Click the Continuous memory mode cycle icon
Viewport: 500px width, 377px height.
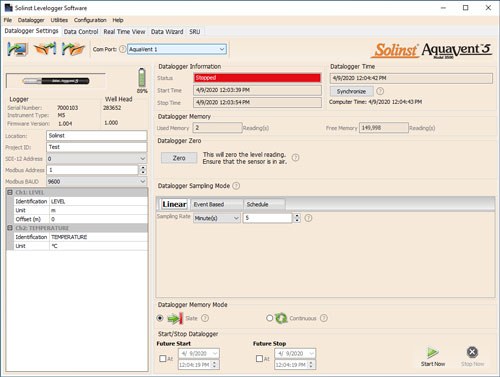click(281, 318)
